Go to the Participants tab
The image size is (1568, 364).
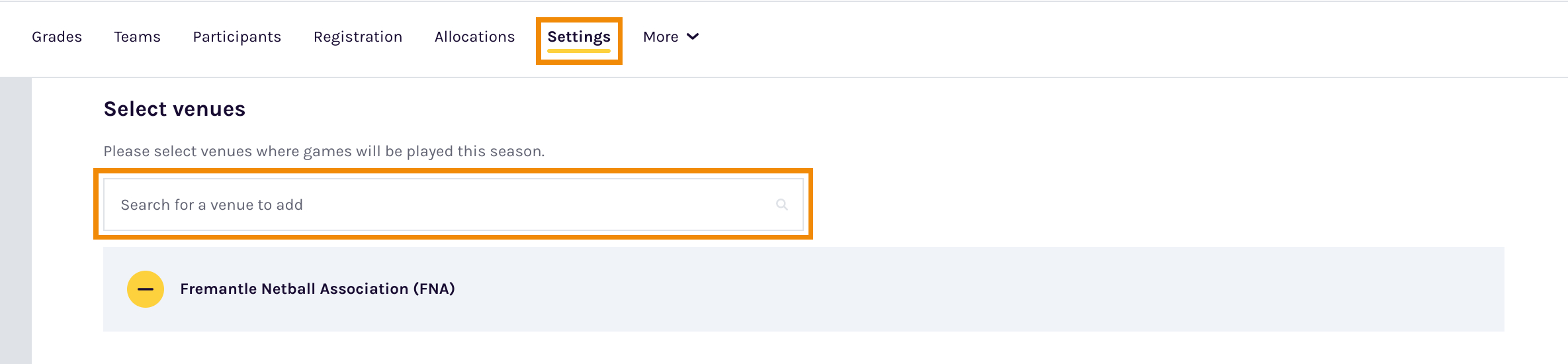click(x=237, y=37)
